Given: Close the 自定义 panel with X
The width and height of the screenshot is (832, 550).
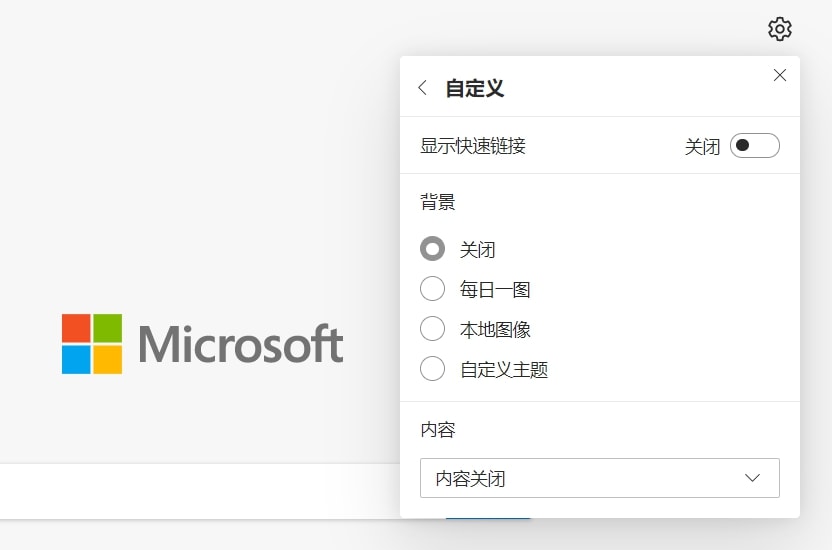Looking at the screenshot, I should tap(779, 75).
